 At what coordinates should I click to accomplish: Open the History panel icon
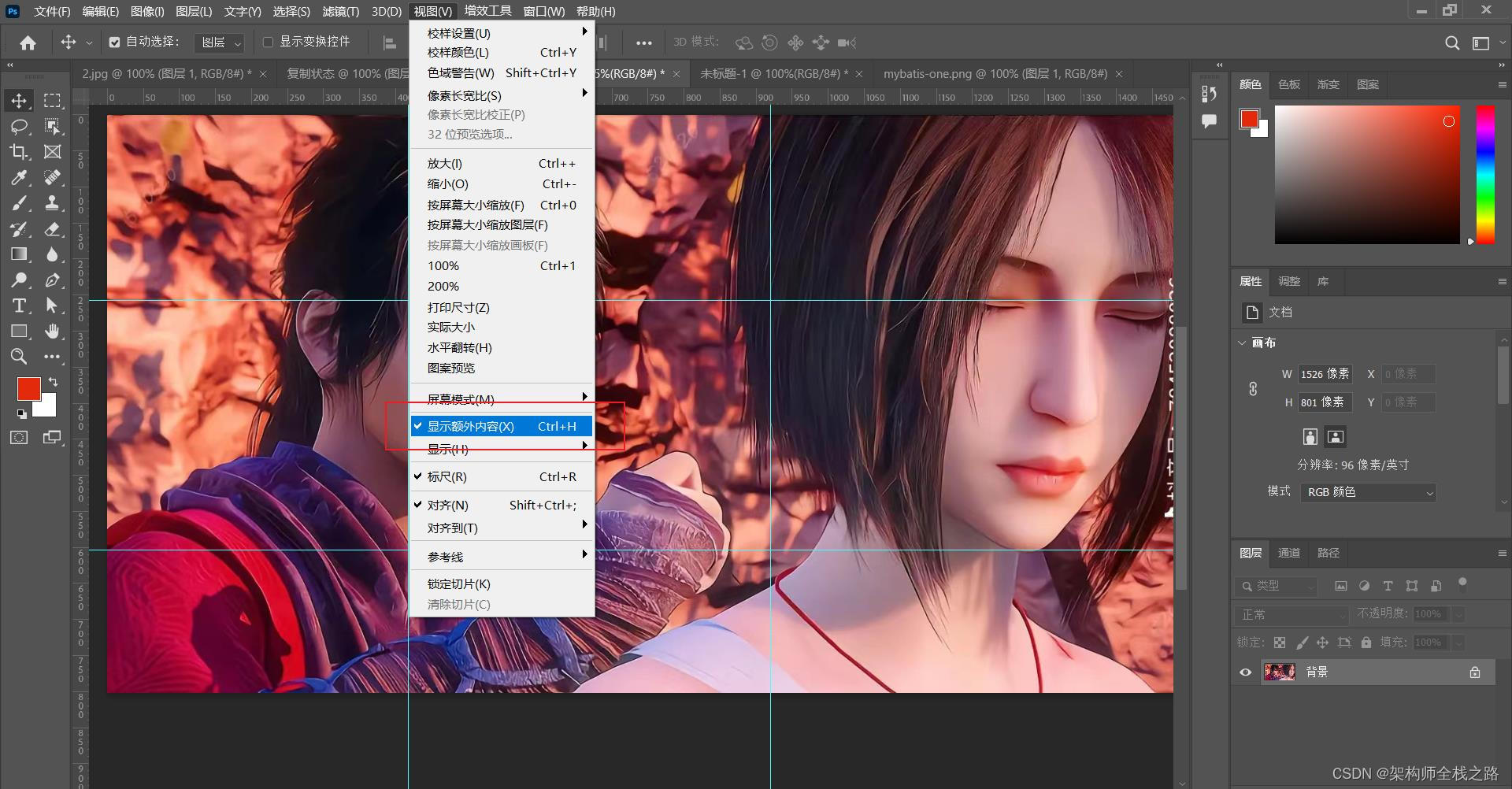pos(1210,94)
